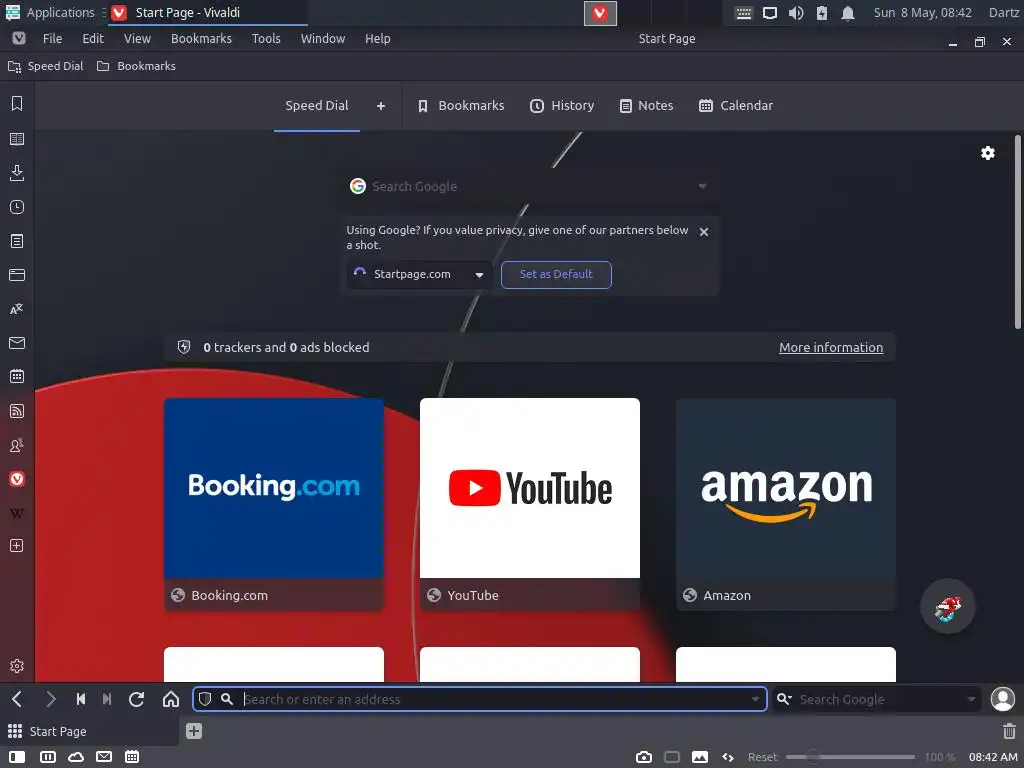The width and height of the screenshot is (1024, 768).
Task: Click the rewind history button
Action: [x=81, y=699]
